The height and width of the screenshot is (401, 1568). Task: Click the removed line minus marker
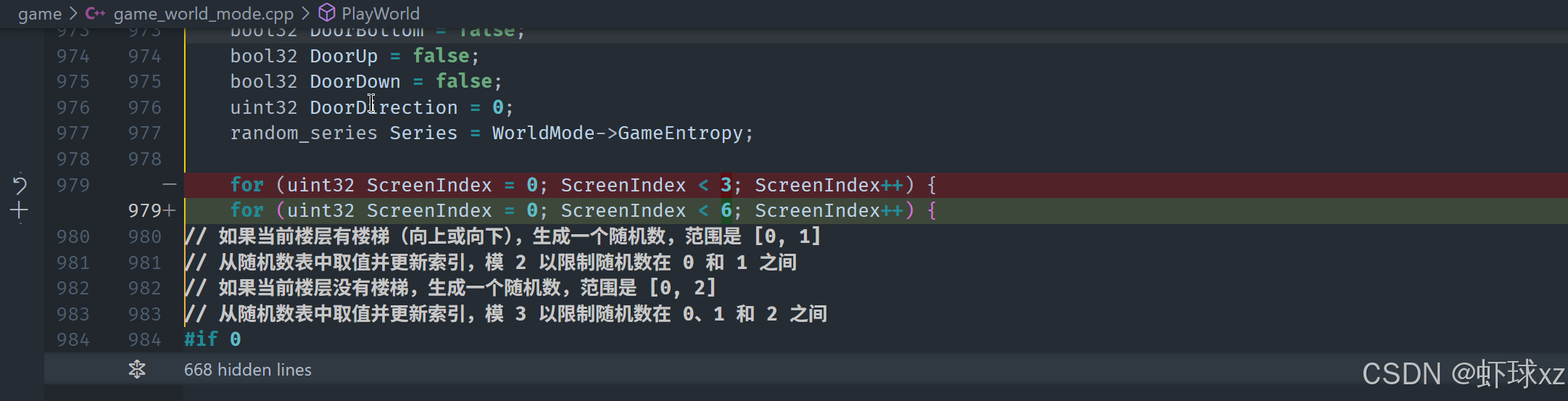170,185
